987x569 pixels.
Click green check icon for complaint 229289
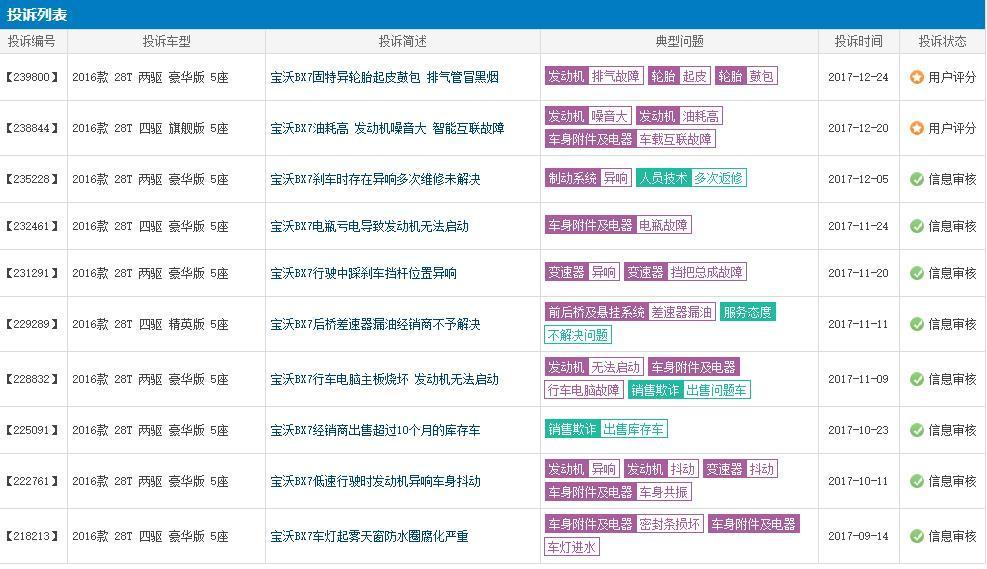click(x=917, y=324)
